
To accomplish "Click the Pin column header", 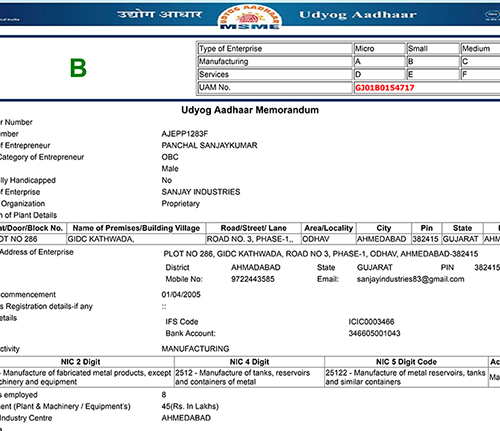I will [x=427, y=228].
